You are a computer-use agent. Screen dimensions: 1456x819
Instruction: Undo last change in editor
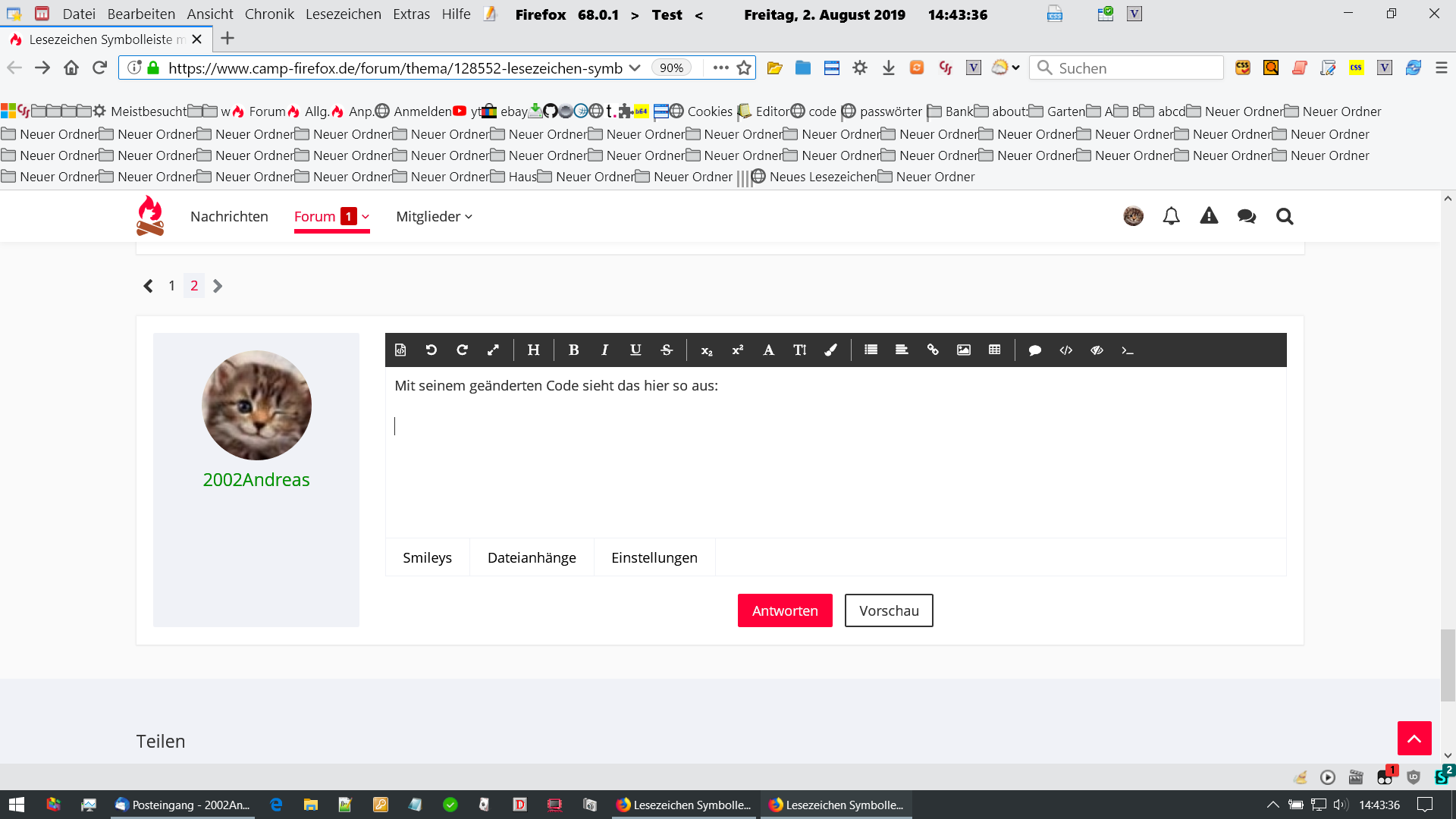[431, 350]
